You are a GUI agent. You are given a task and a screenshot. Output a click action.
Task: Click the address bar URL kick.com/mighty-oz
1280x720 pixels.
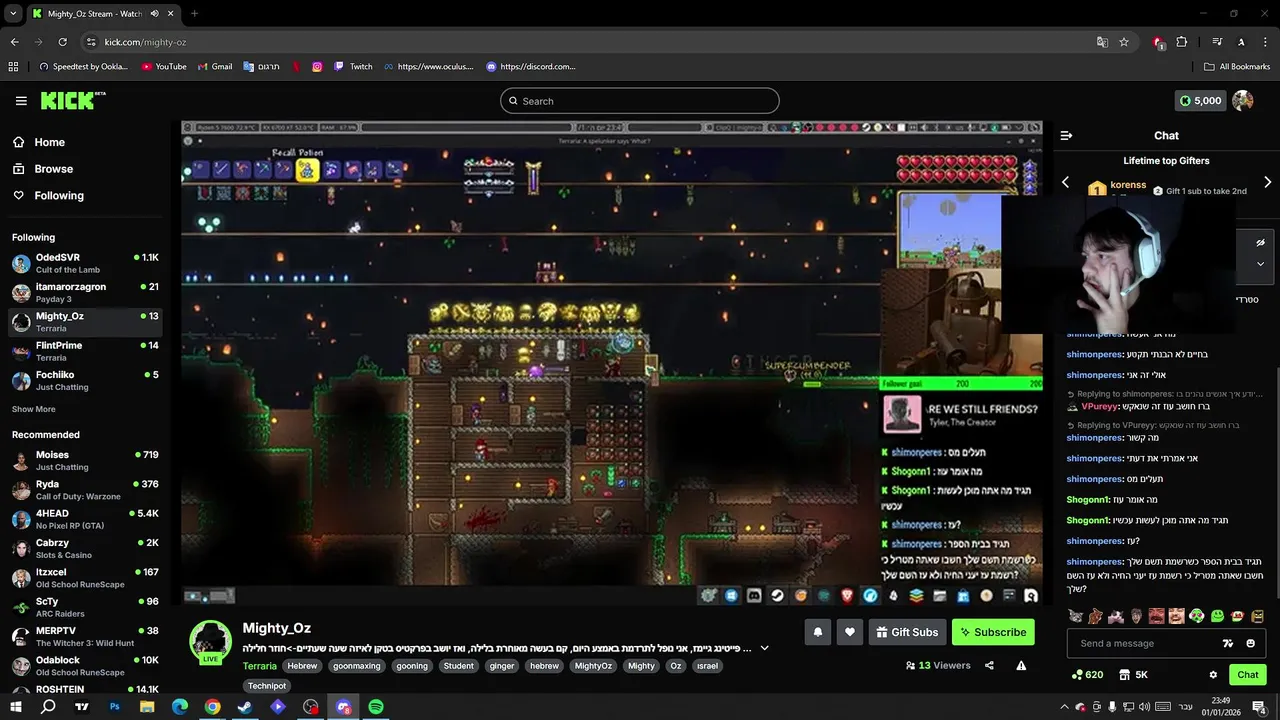pos(145,42)
